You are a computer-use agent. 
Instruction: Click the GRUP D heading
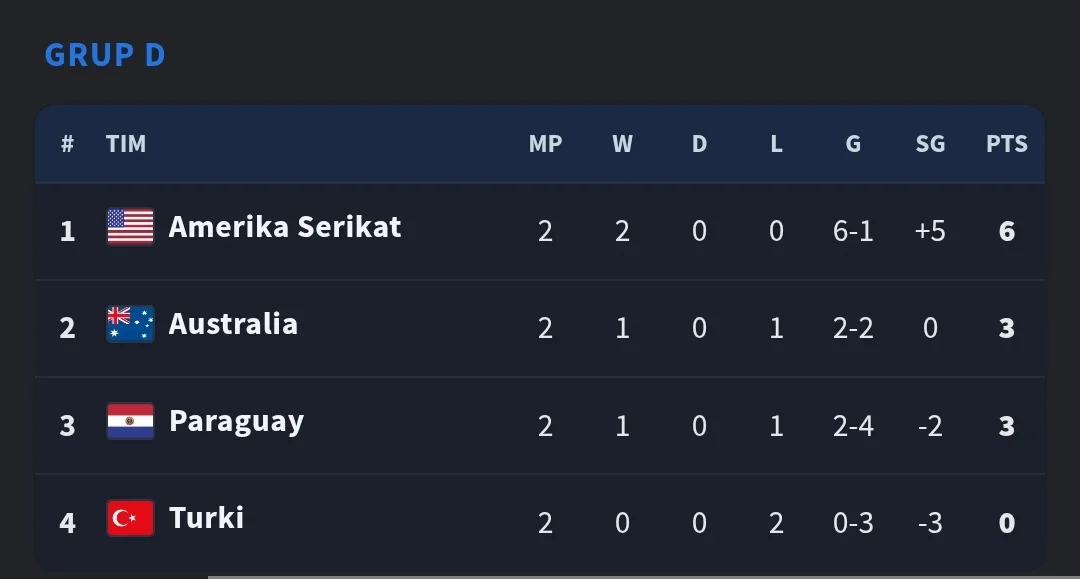(105, 55)
